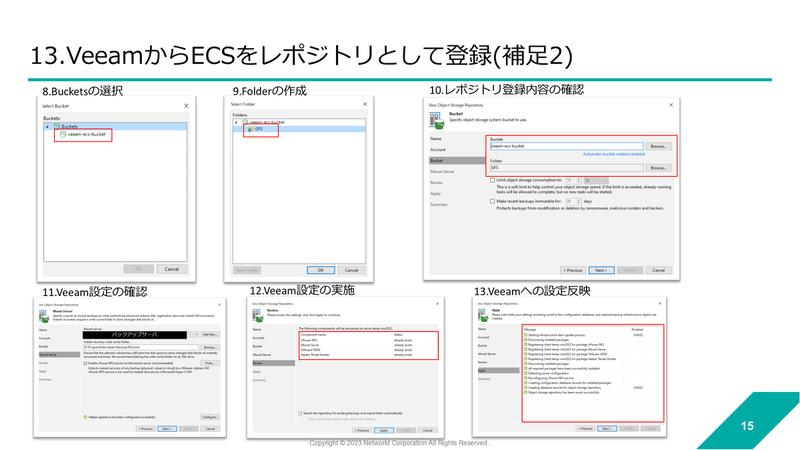Select the Name step in Bucket dialog

(436, 139)
